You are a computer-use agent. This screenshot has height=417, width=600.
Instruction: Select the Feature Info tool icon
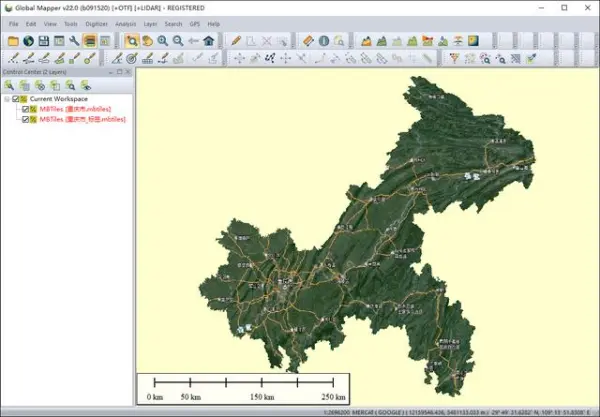[x=325, y=41]
